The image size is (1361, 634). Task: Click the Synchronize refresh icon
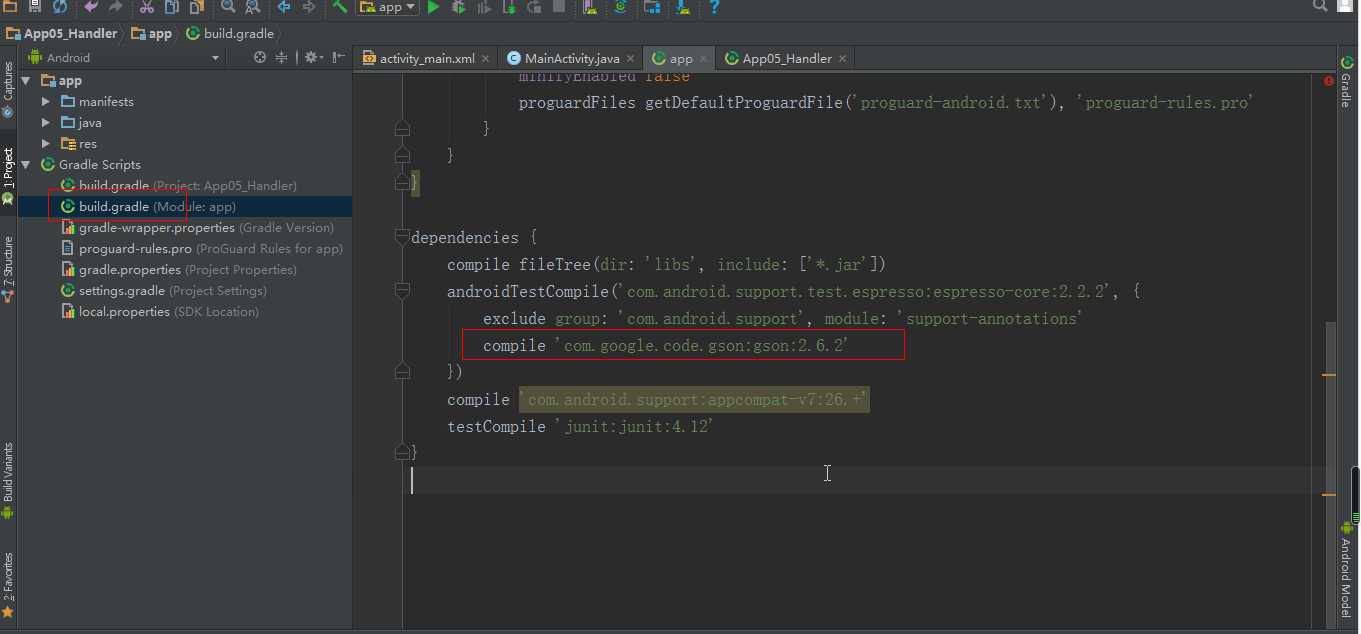pos(60,6)
